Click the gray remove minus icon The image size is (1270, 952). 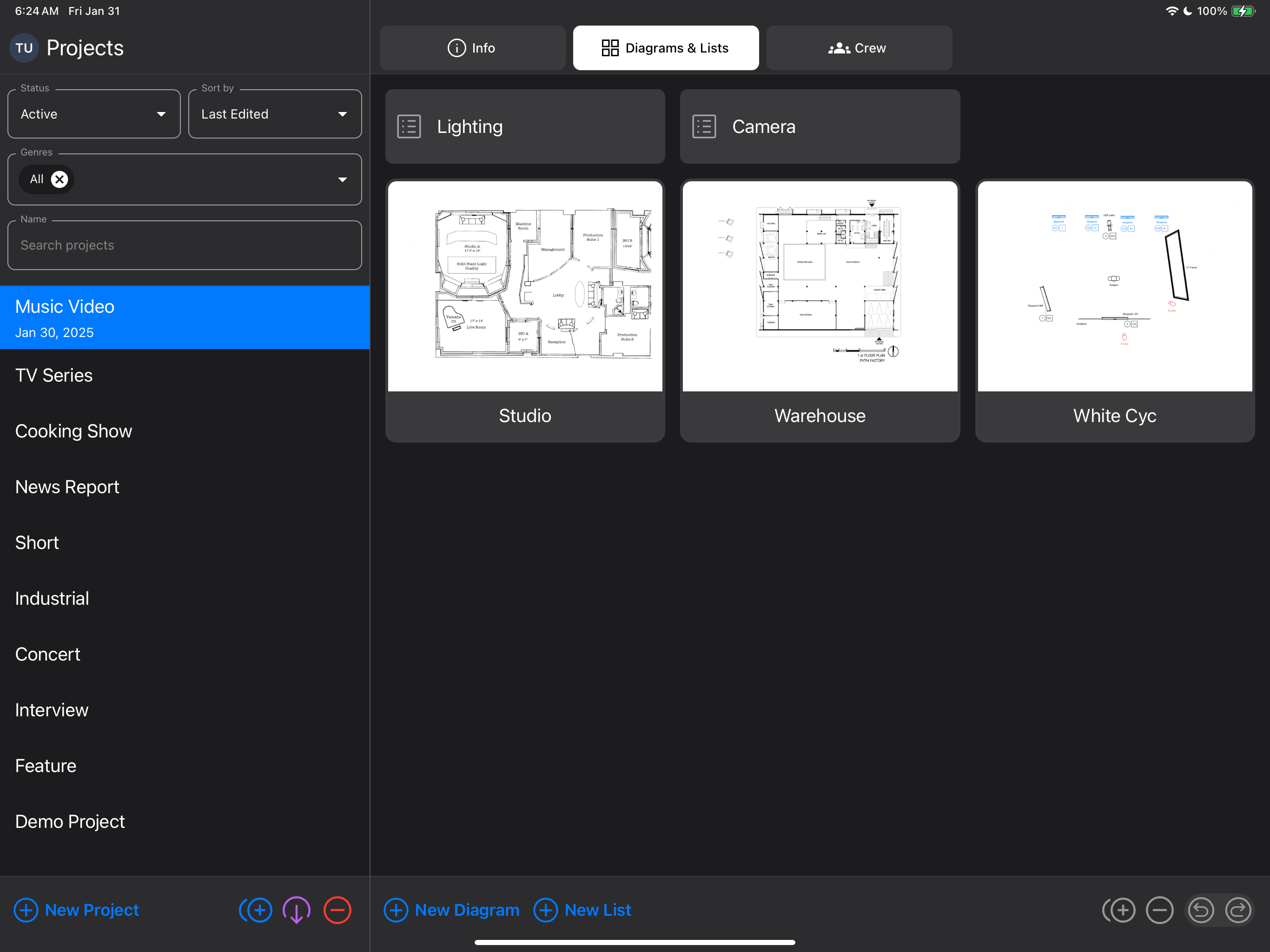click(1160, 910)
